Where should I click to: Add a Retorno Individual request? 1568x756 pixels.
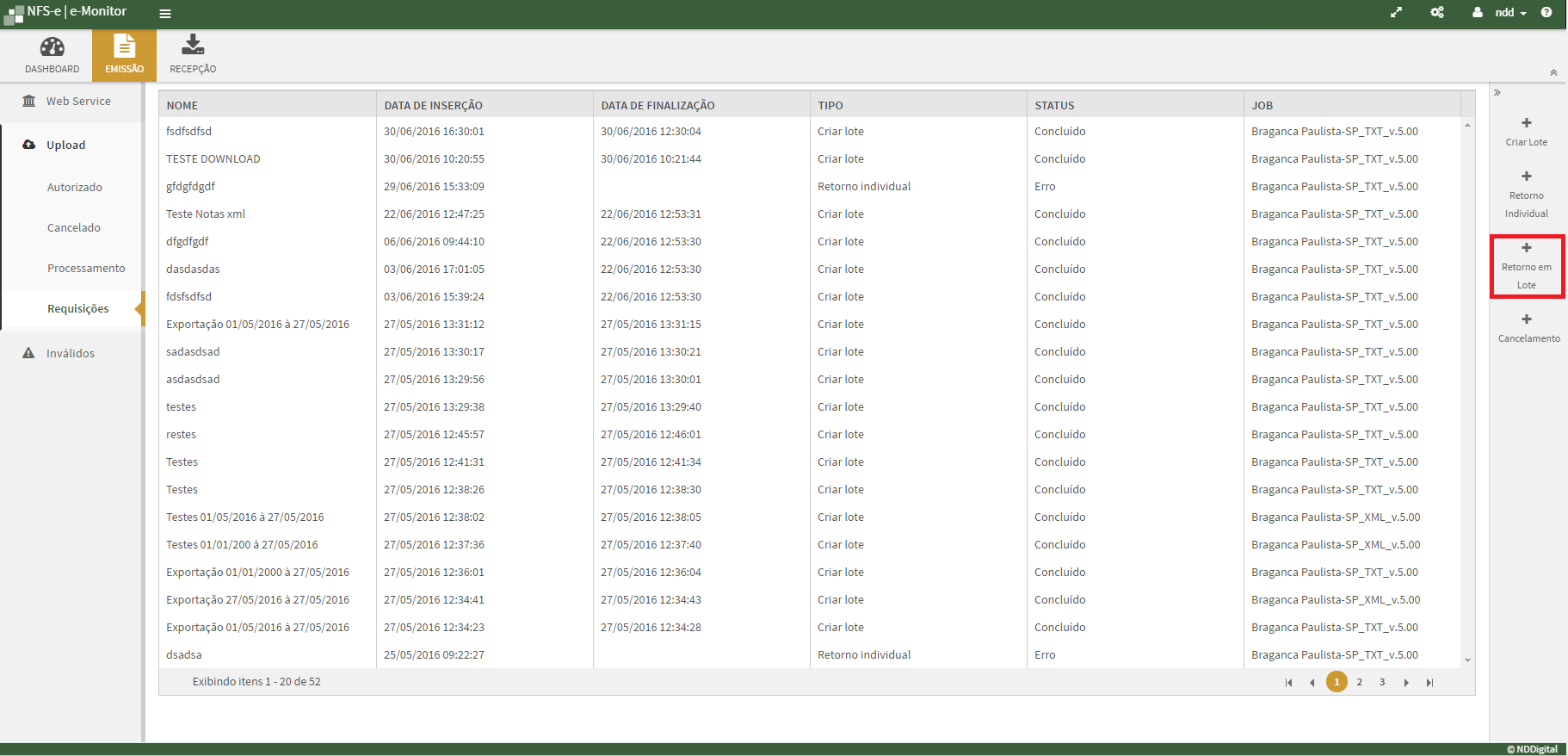coord(1526,194)
